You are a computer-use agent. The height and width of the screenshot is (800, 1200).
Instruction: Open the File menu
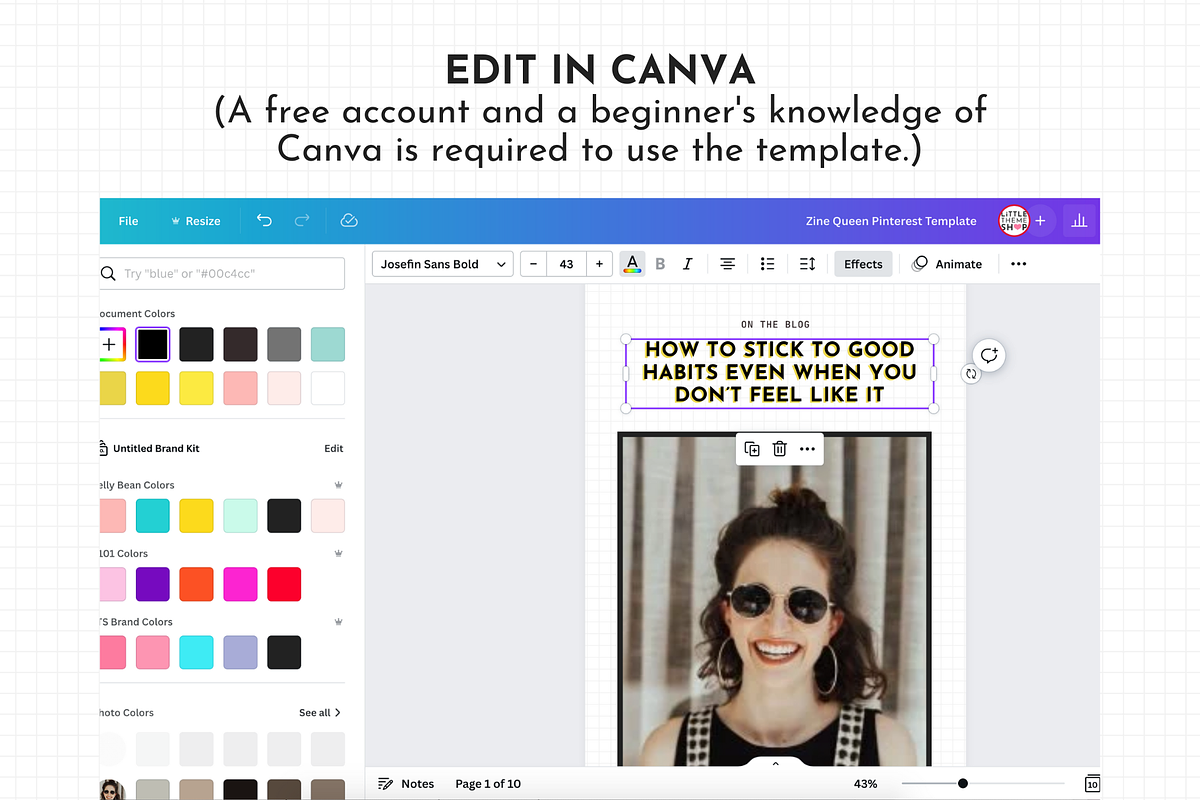128,221
